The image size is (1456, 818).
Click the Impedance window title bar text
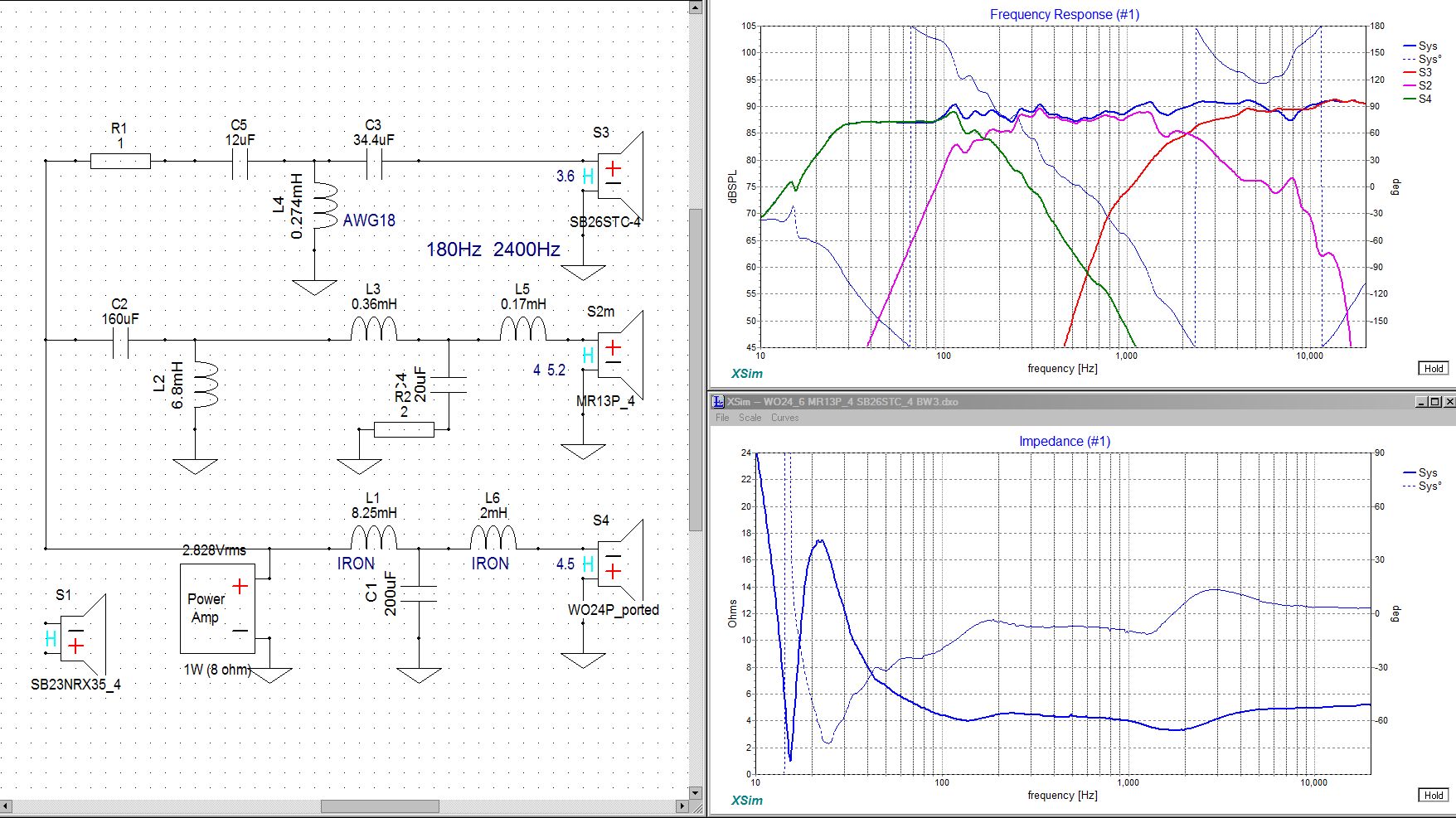pyautogui.click(x=842, y=402)
